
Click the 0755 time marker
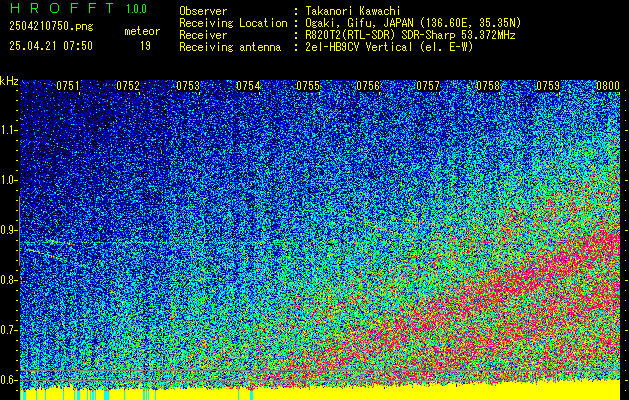click(x=308, y=86)
